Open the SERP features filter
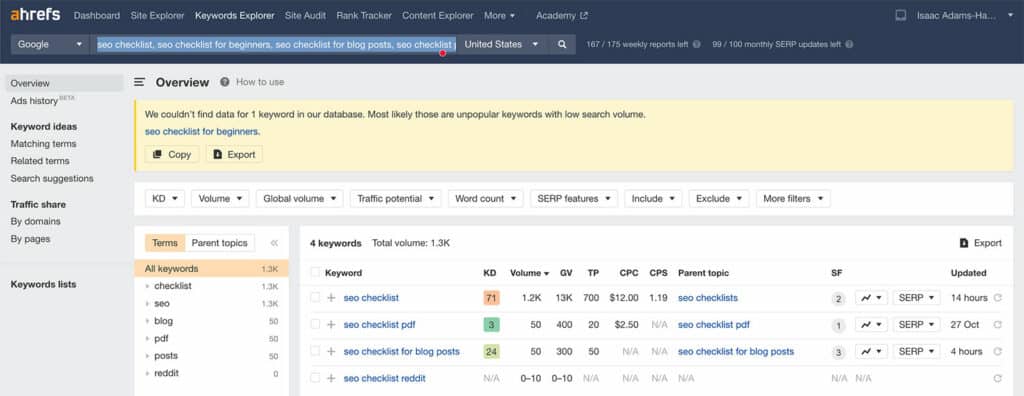Image resolution: width=1024 pixels, height=396 pixels. coord(574,199)
